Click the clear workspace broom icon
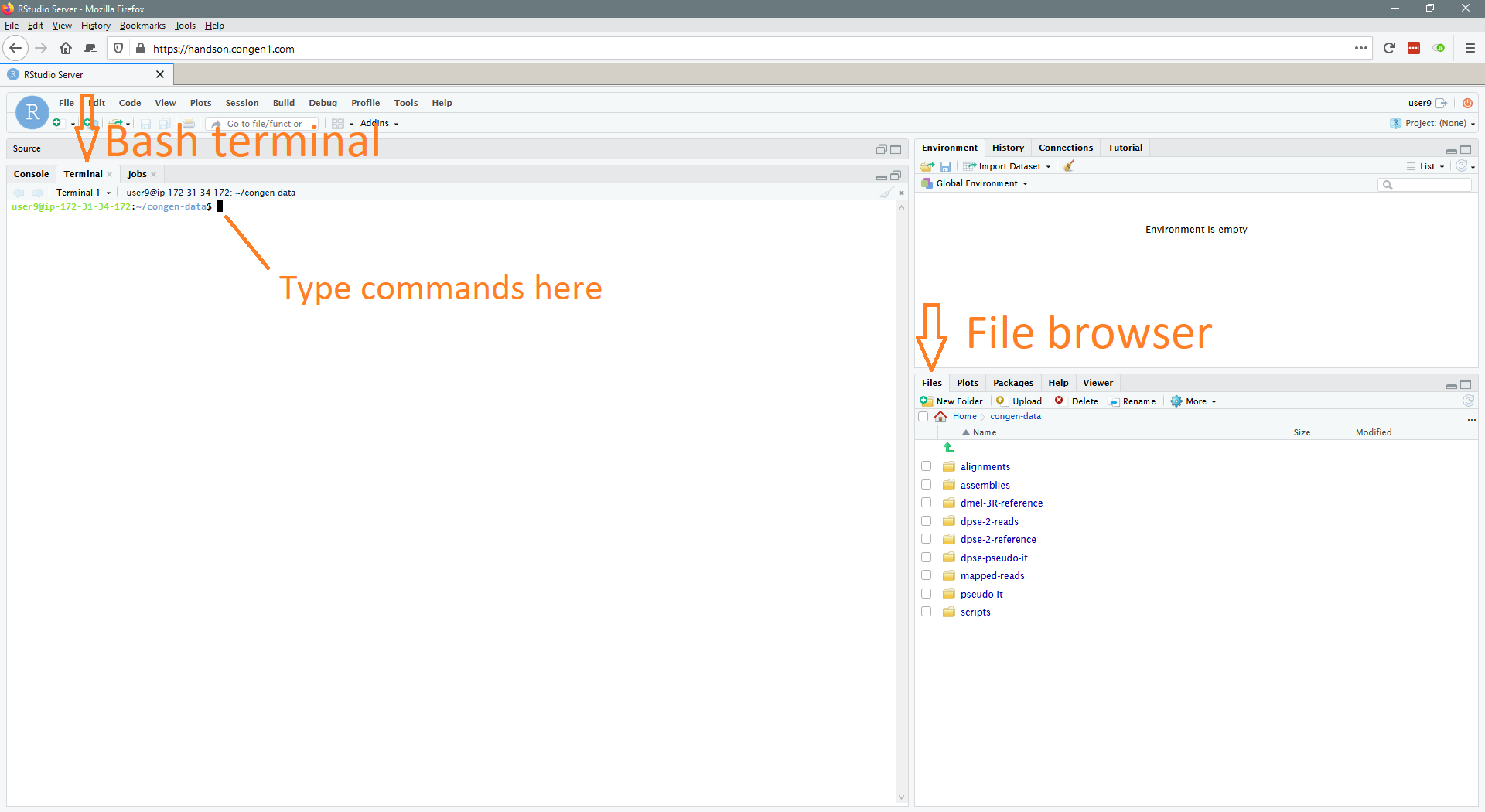The image size is (1485, 812). (1069, 166)
